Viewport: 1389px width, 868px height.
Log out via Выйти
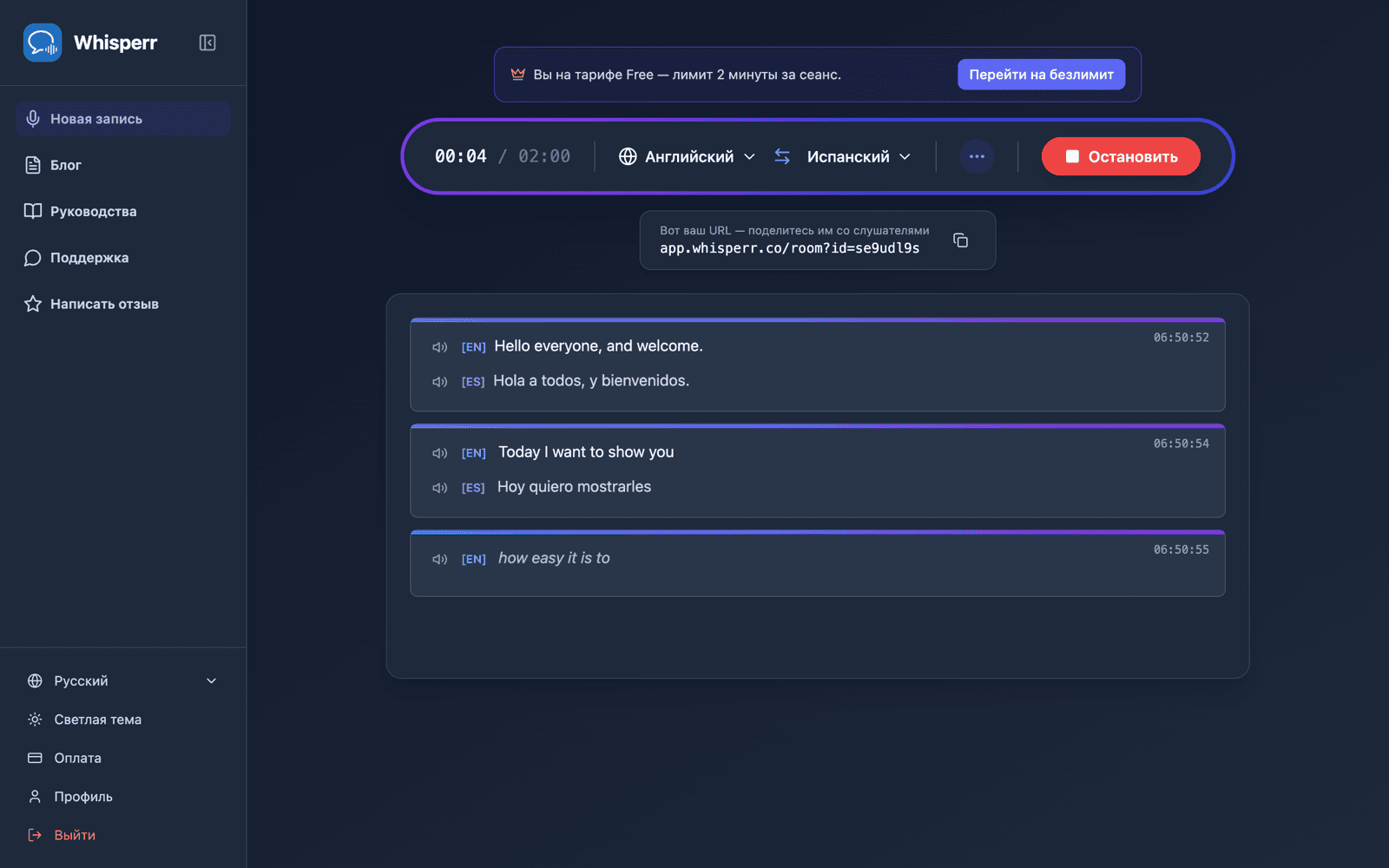(x=122, y=835)
